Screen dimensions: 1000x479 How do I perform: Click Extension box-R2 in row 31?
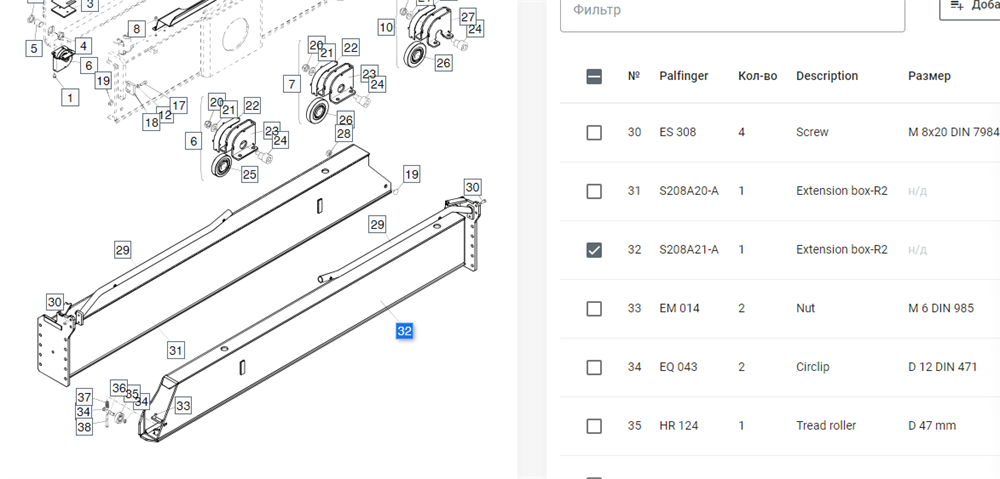click(842, 191)
